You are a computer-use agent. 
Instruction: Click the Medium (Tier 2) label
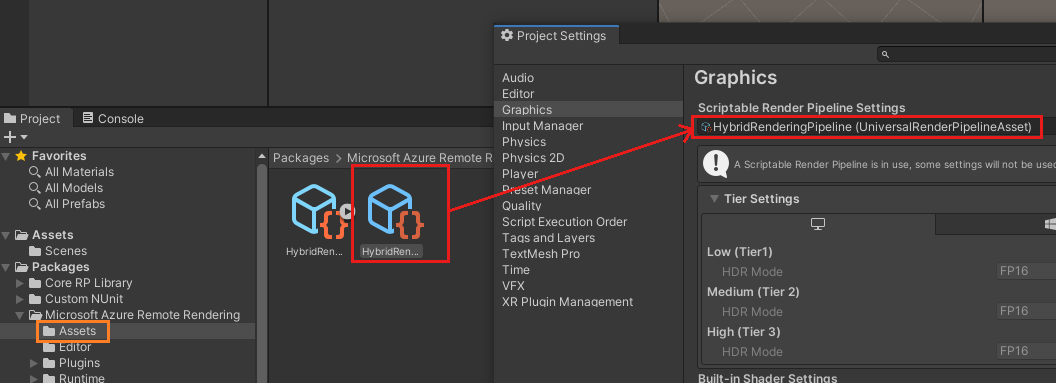click(753, 291)
